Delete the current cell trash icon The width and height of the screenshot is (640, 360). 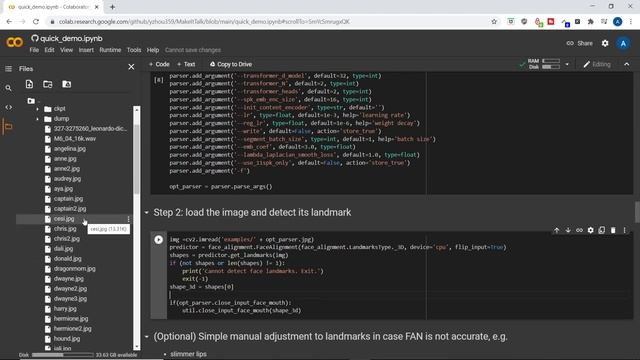click(613, 231)
